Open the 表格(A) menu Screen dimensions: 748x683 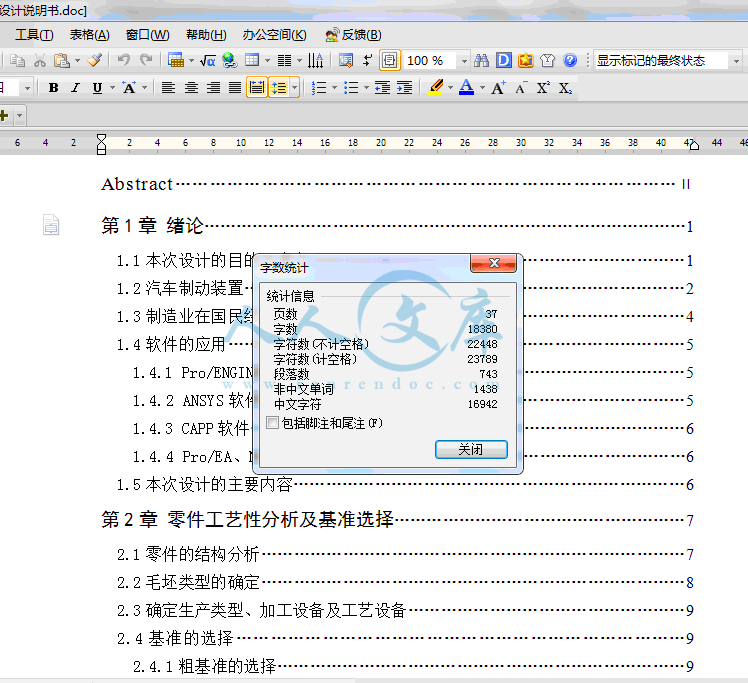90,34
